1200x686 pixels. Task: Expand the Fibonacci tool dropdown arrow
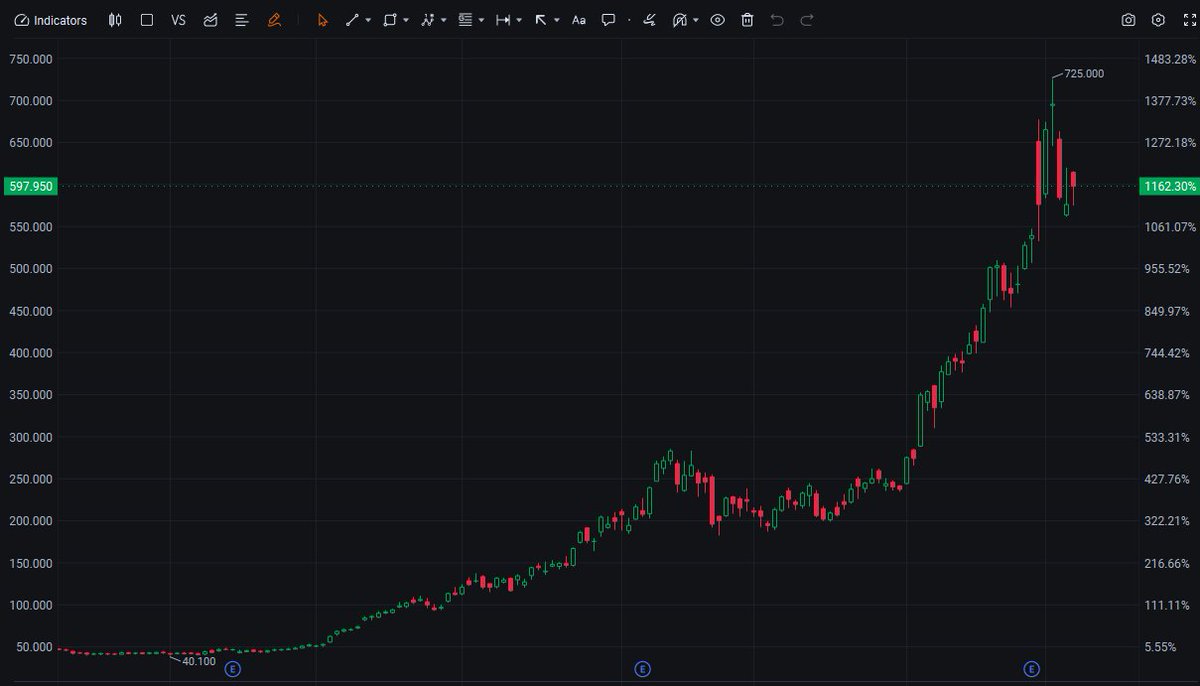tap(482, 20)
